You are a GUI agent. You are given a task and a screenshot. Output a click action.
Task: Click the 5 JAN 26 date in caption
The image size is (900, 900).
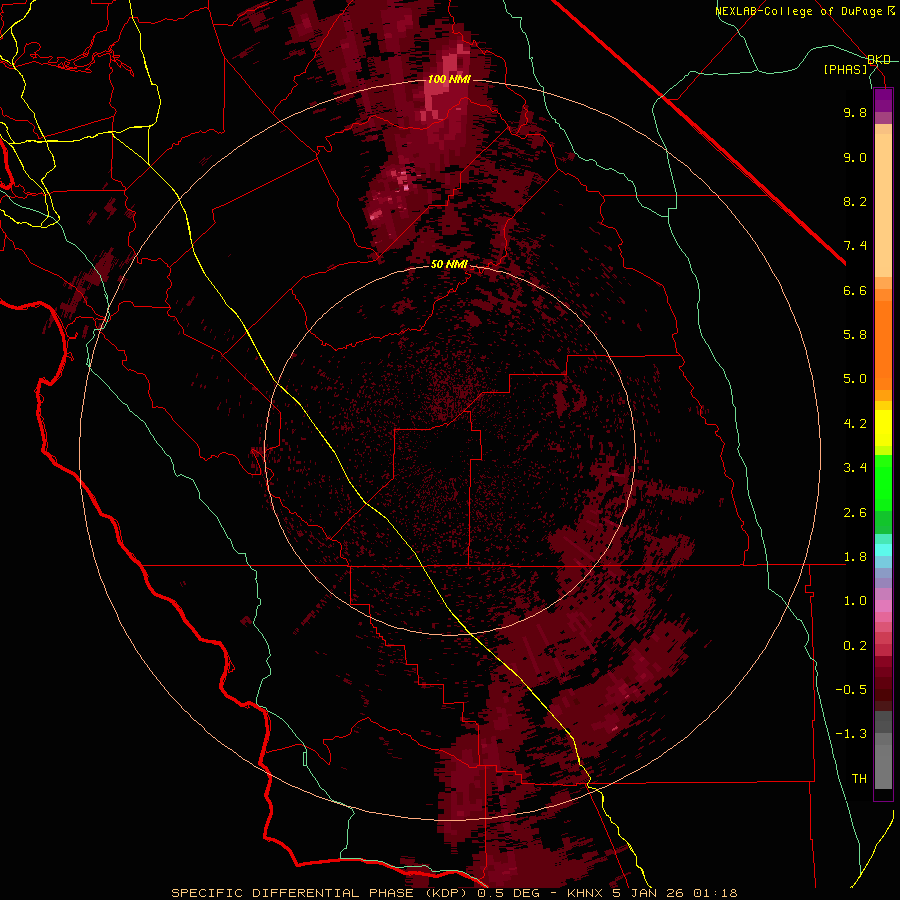(x=649, y=893)
